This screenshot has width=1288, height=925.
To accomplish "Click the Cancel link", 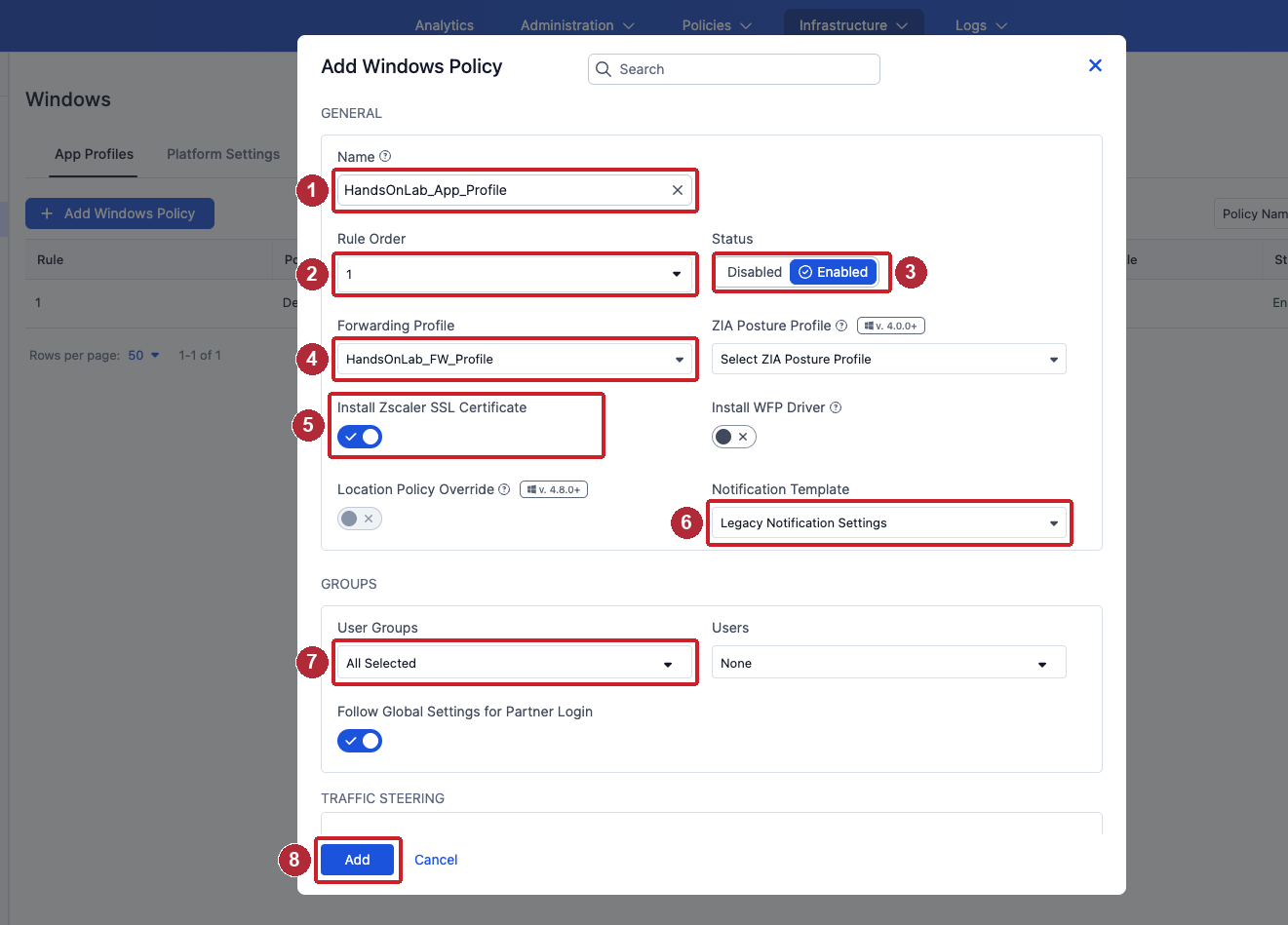I will pos(436,860).
